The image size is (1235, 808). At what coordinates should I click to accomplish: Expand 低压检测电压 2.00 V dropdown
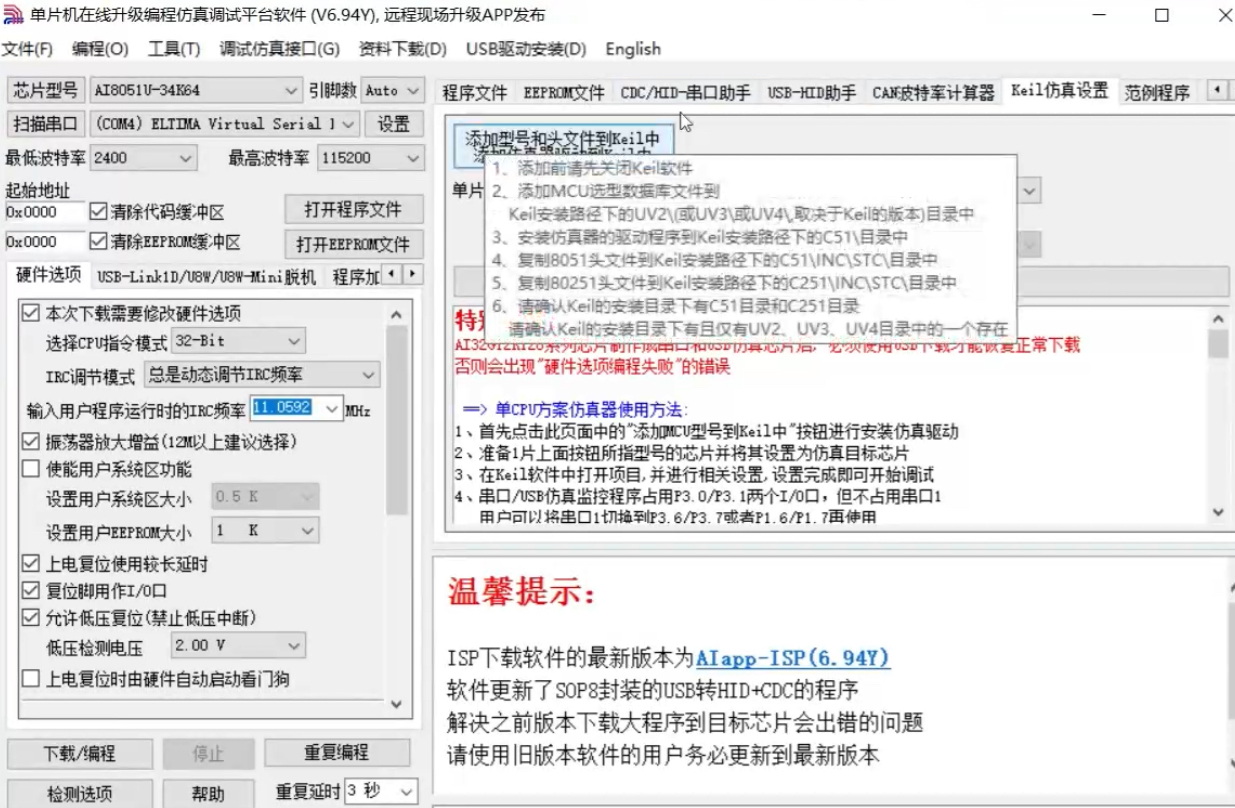(x=293, y=645)
